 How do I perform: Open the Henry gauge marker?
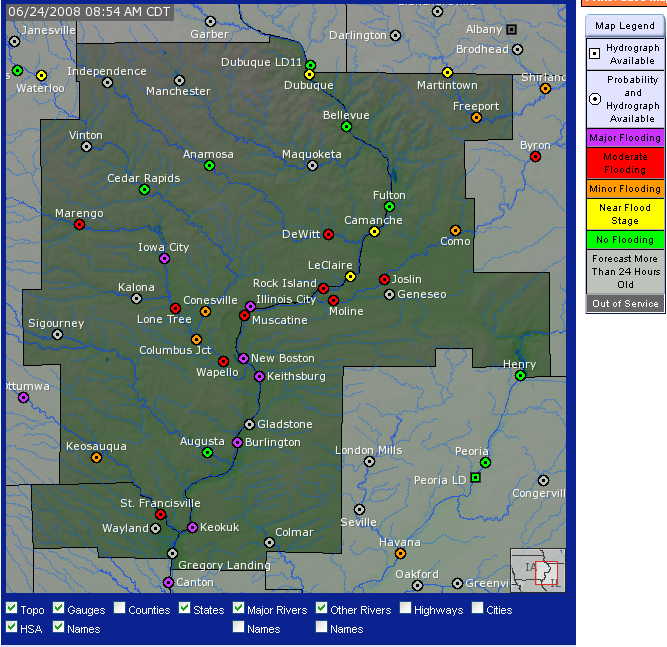coord(520,375)
